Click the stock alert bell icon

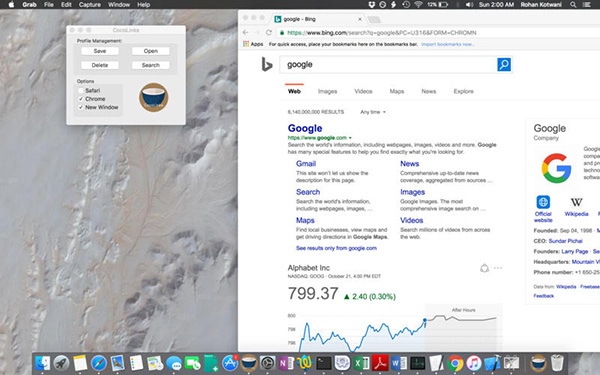(x=484, y=268)
